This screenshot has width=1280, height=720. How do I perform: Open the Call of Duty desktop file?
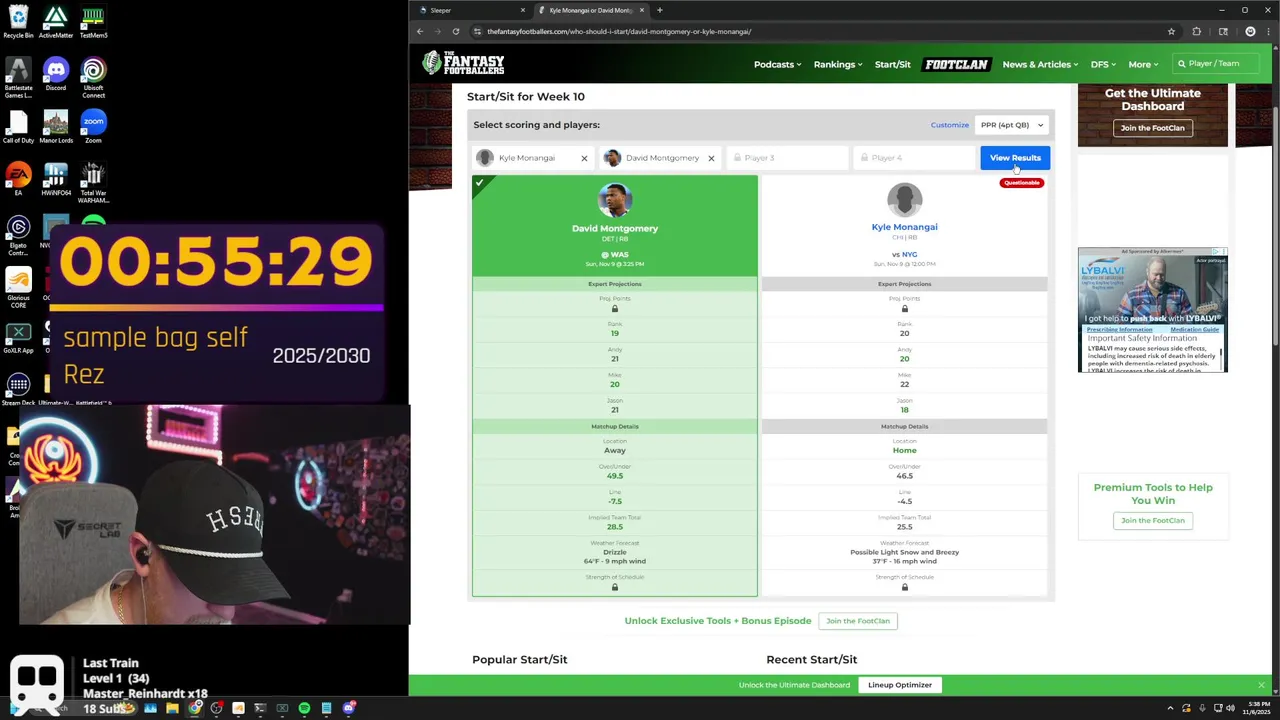point(18,127)
